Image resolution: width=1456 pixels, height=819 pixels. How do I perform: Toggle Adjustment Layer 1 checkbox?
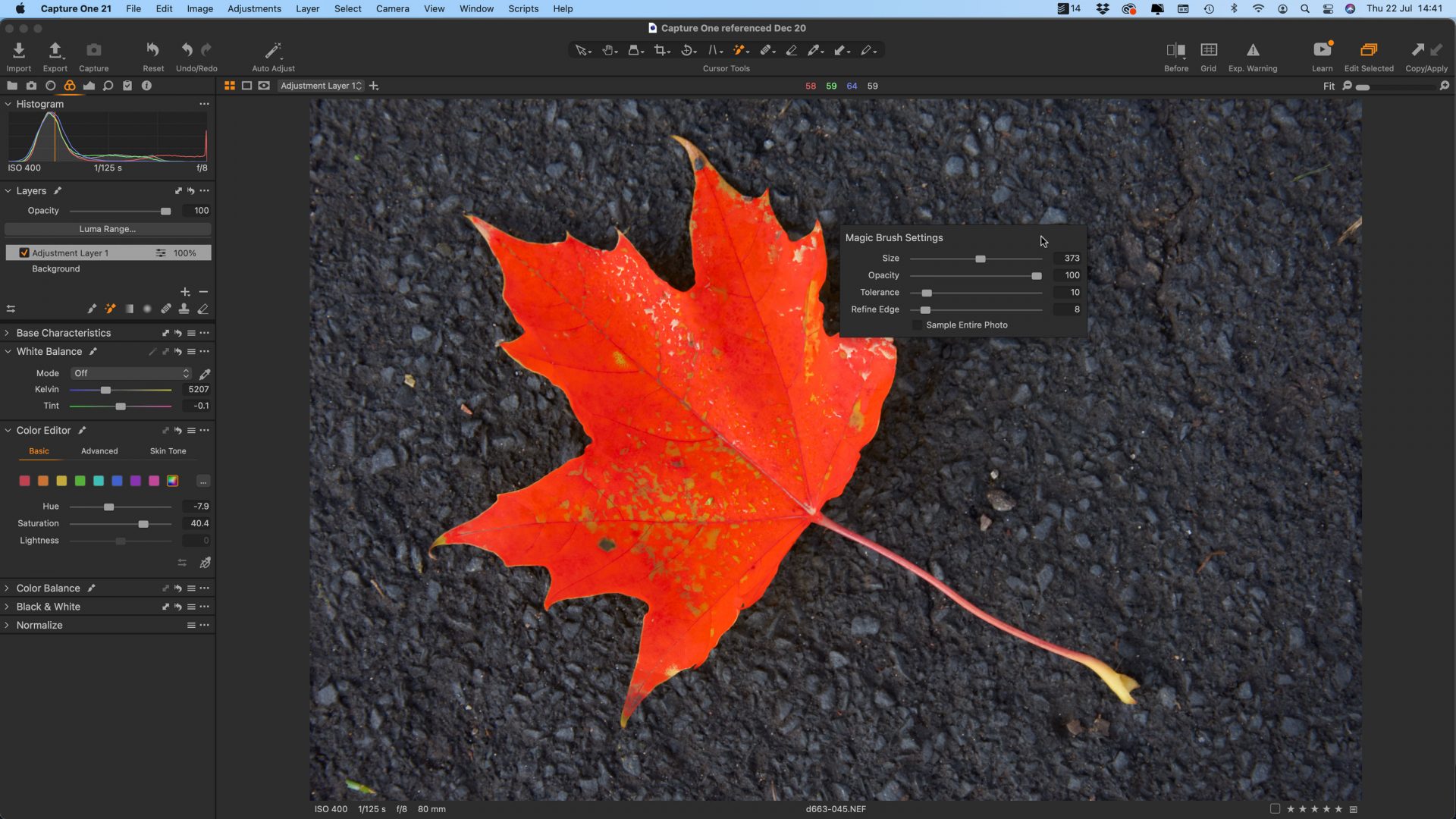tap(24, 253)
